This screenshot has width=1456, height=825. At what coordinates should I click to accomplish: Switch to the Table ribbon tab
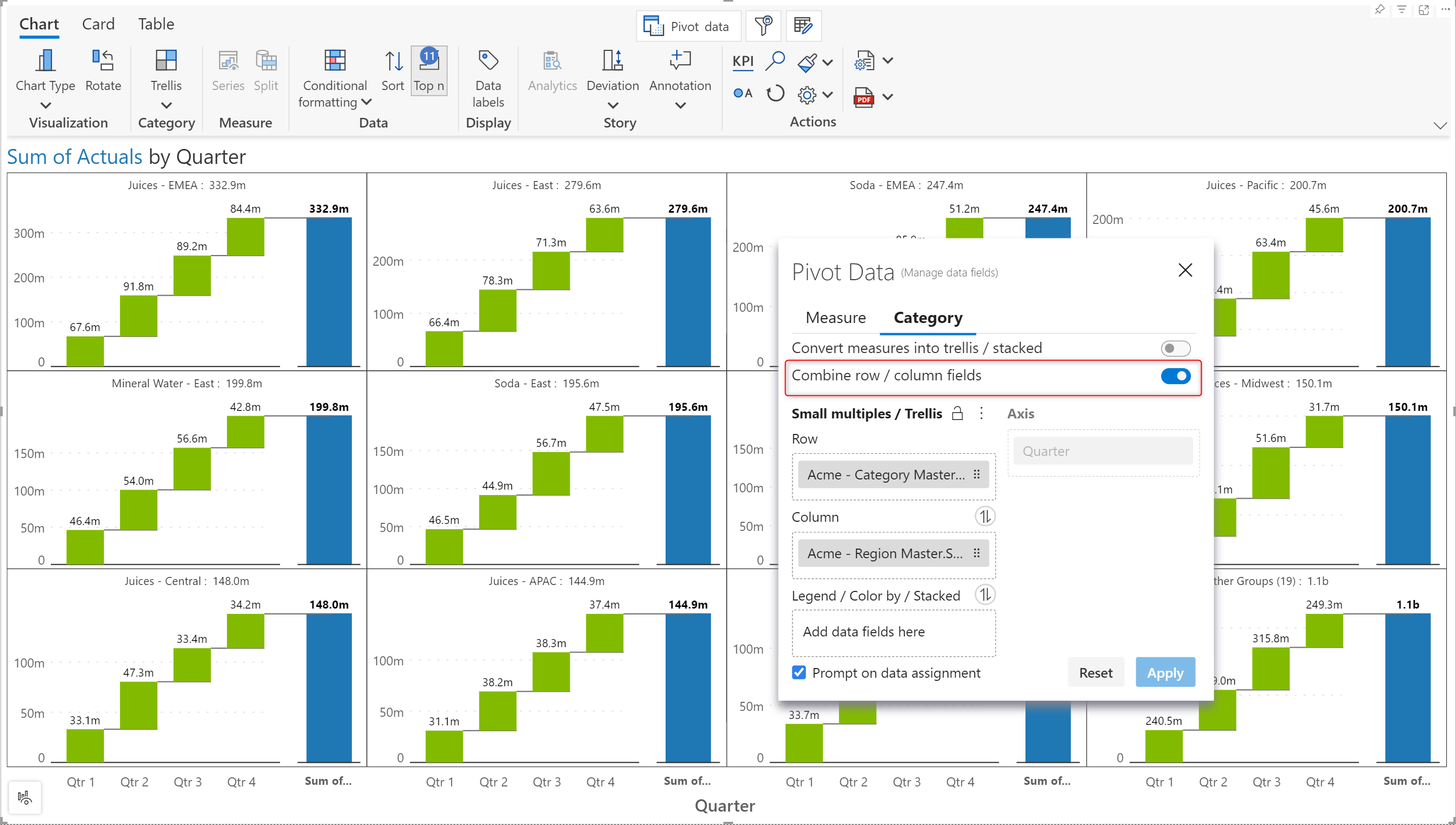pyautogui.click(x=156, y=24)
